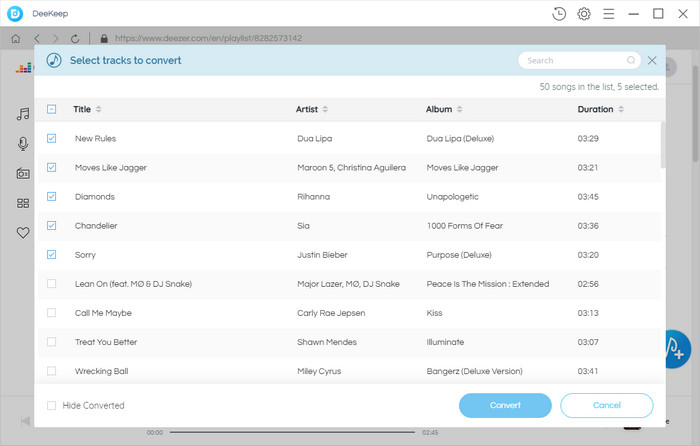
Task: Open the grid explore sidebar icon
Action: [x=23, y=203]
